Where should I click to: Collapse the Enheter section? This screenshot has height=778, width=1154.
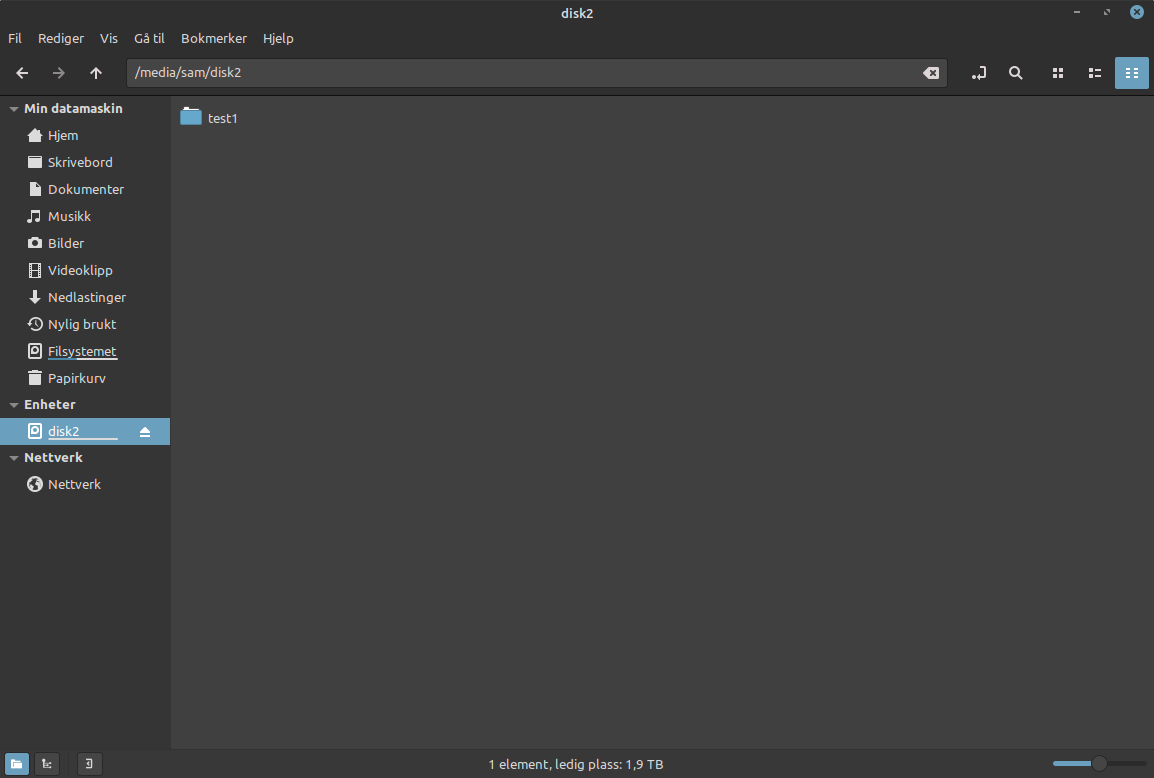click(x=13, y=405)
